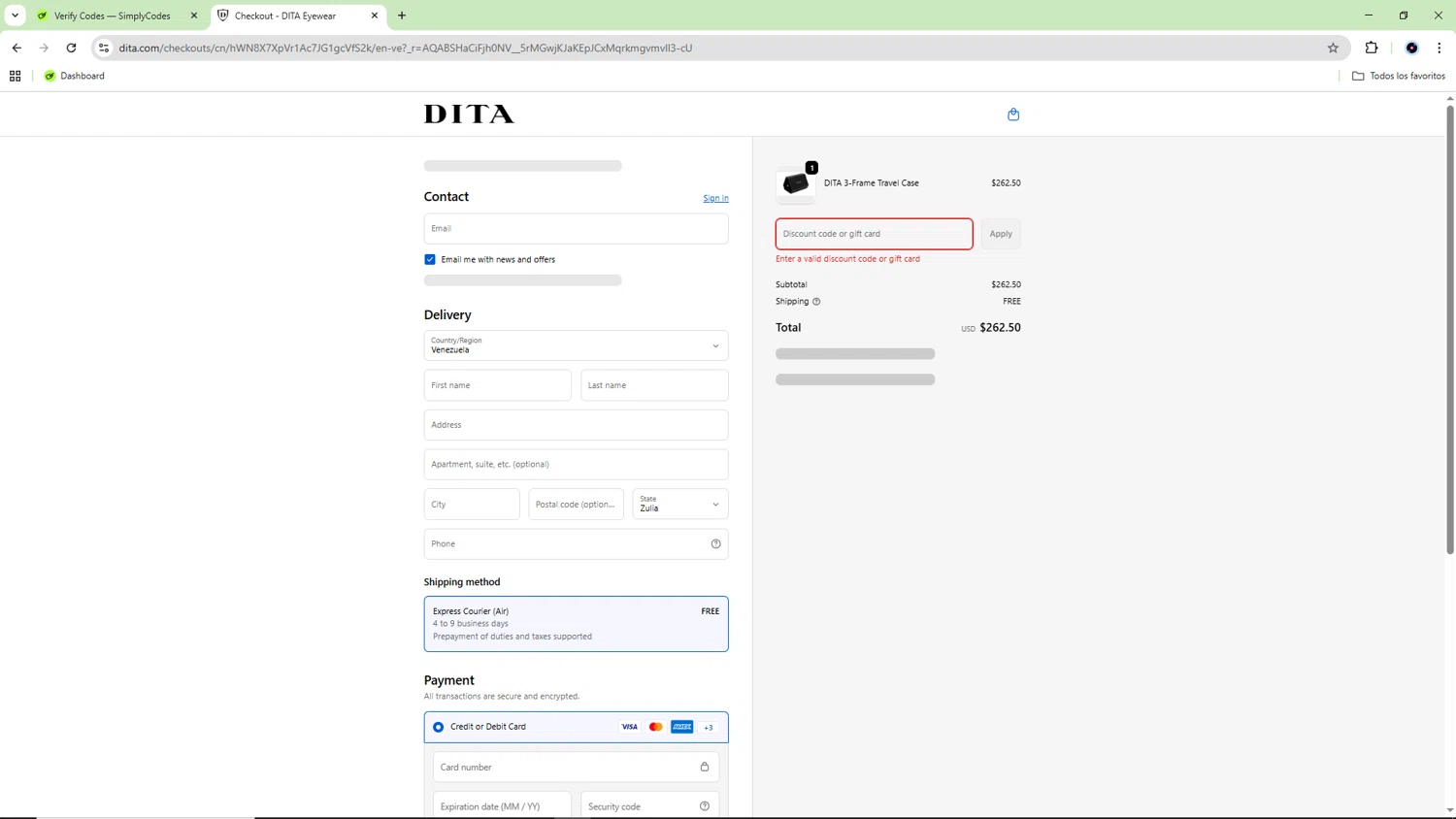Open the Country/Region dropdown
The height and width of the screenshot is (819, 1456).
click(577, 345)
